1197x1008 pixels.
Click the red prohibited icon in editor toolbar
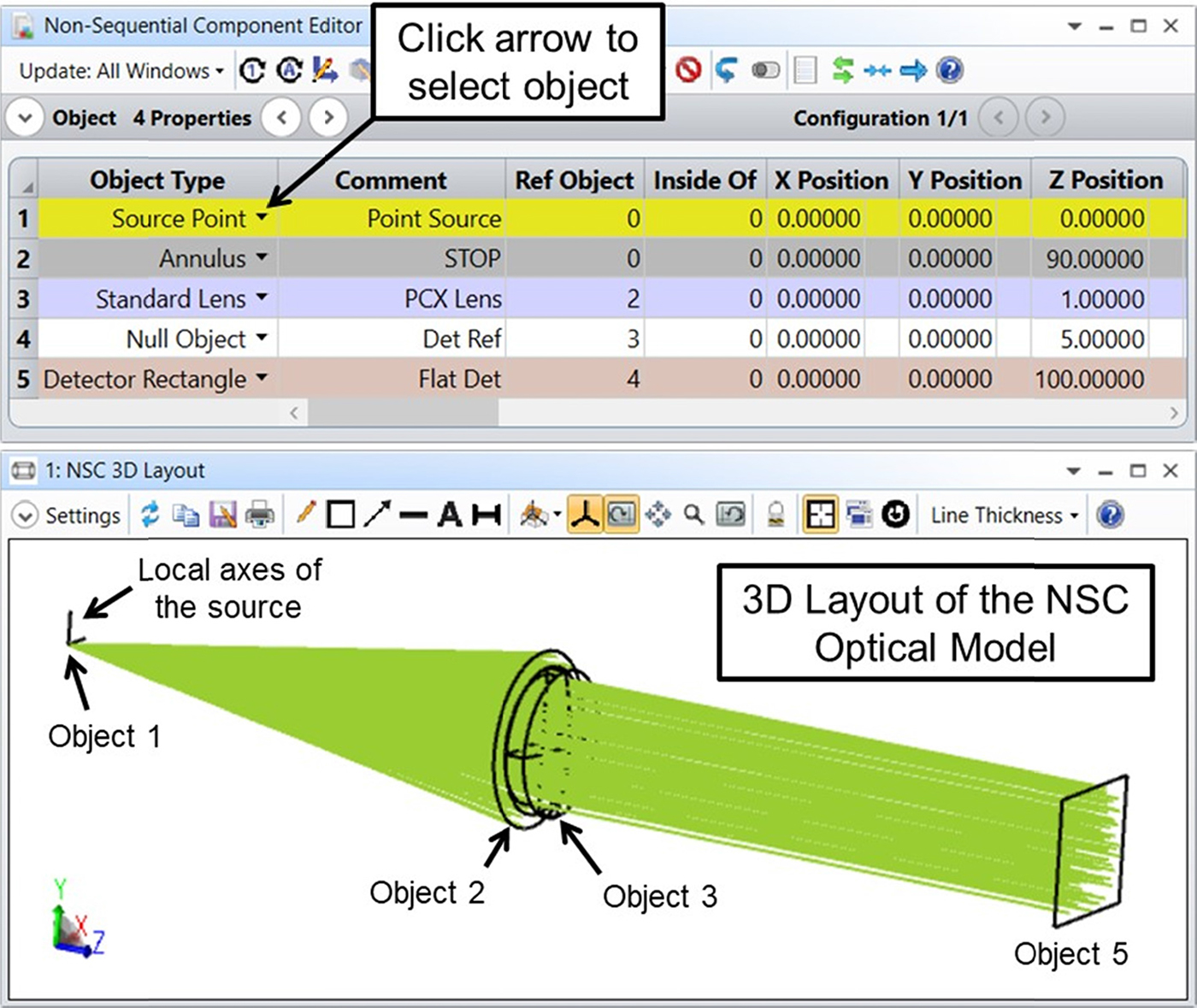click(x=688, y=70)
